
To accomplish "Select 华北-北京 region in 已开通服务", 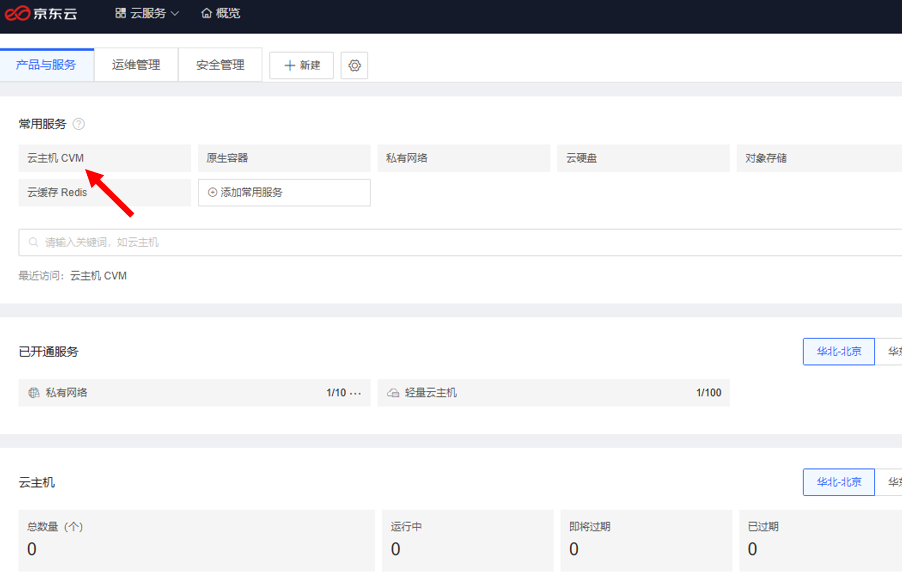I will click(839, 352).
